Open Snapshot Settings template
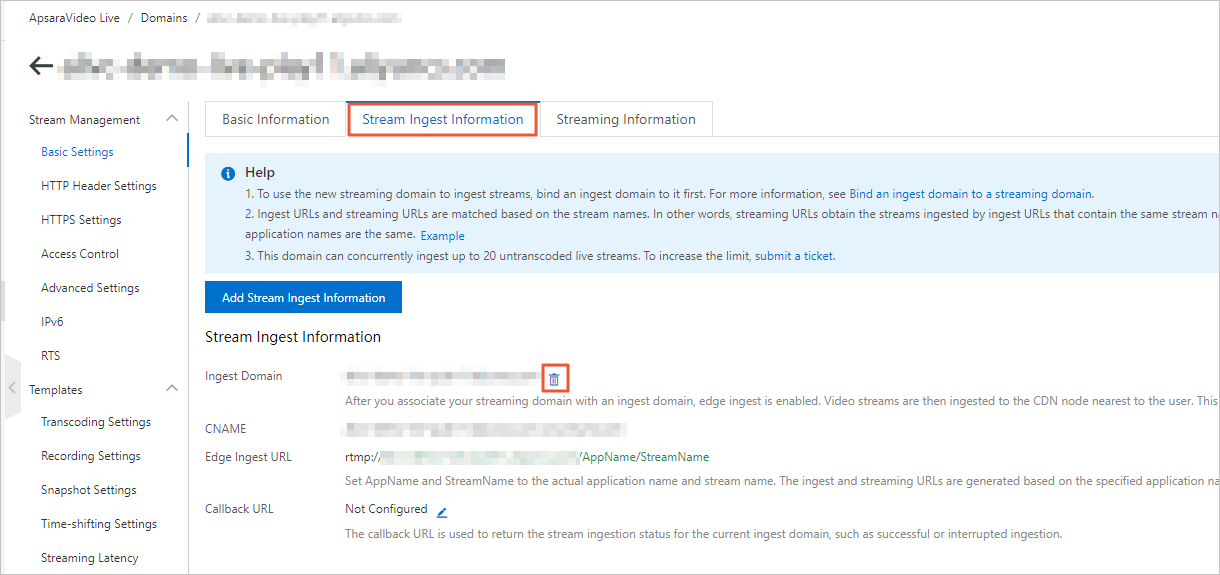 (x=89, y=490)
